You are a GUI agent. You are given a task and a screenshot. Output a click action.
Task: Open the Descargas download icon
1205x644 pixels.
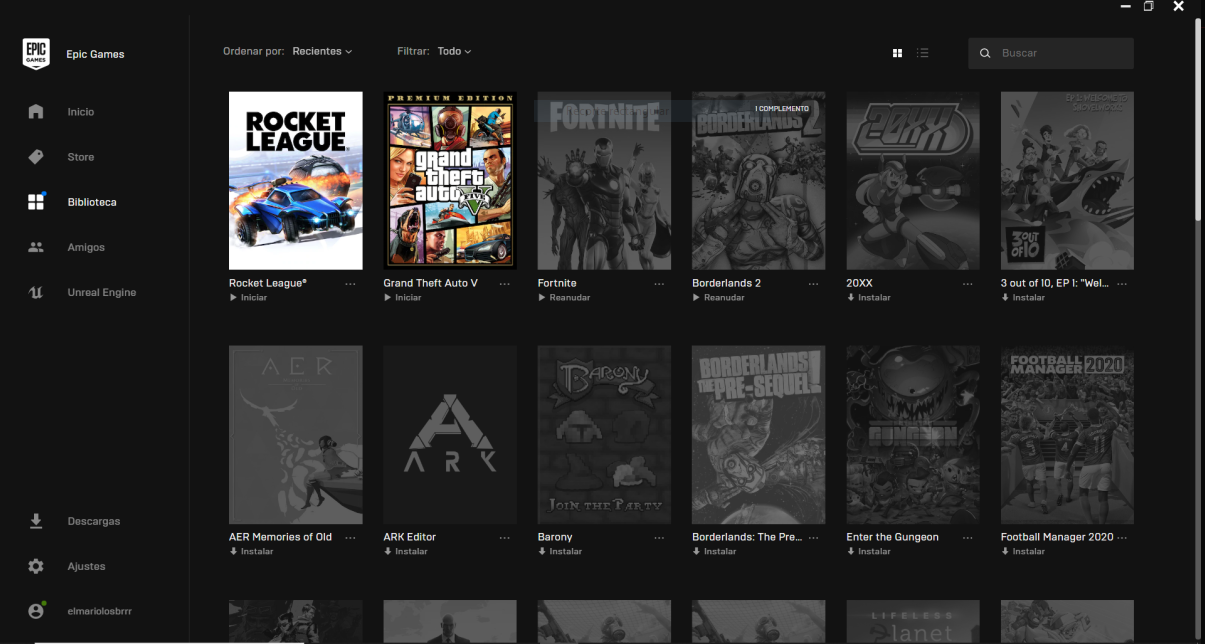coord(36,521)
